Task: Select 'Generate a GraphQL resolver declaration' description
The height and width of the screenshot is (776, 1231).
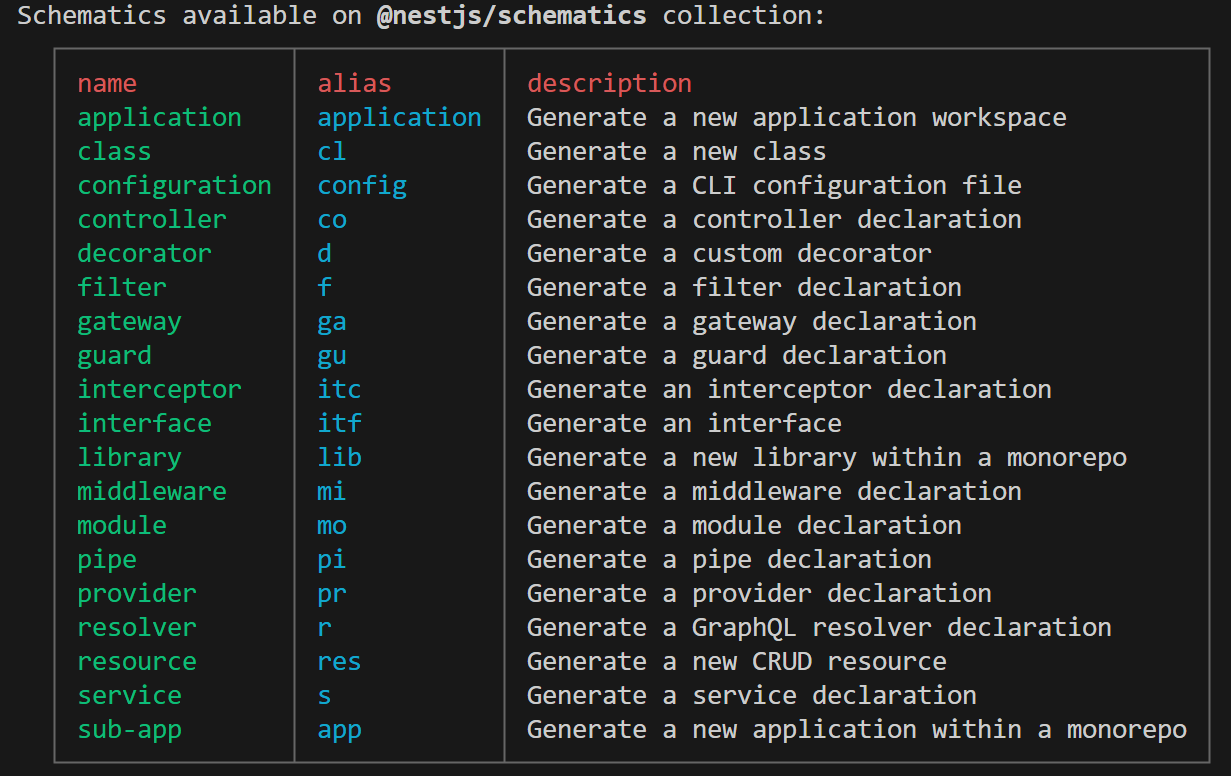Action: 819,628
